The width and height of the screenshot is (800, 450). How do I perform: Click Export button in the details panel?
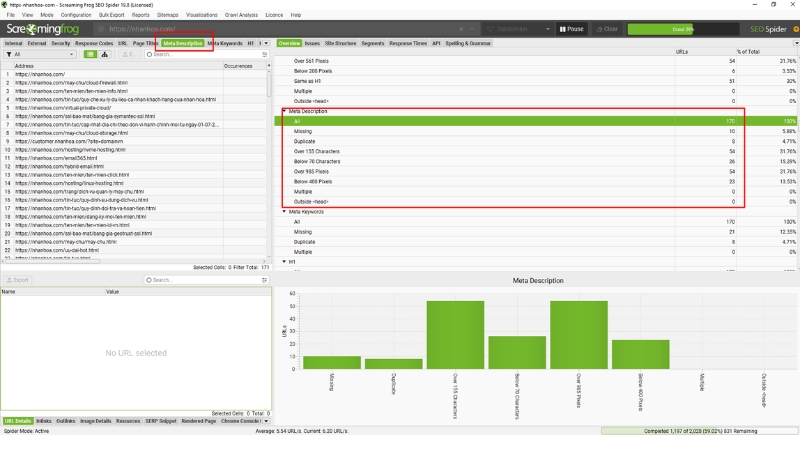click(18, 280)
